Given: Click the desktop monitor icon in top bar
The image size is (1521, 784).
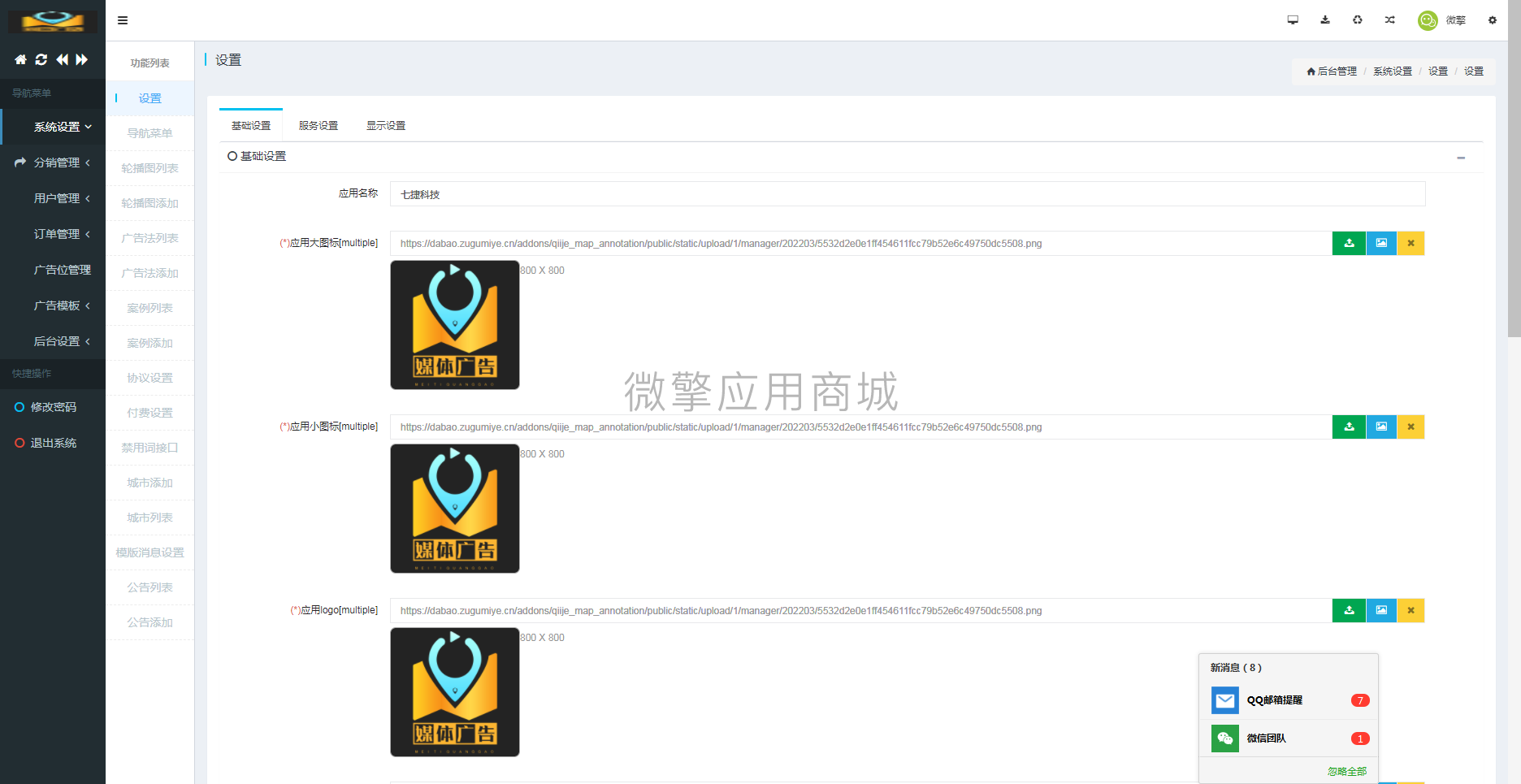Looking at the screenshot, I should [x=1293, y=20].
